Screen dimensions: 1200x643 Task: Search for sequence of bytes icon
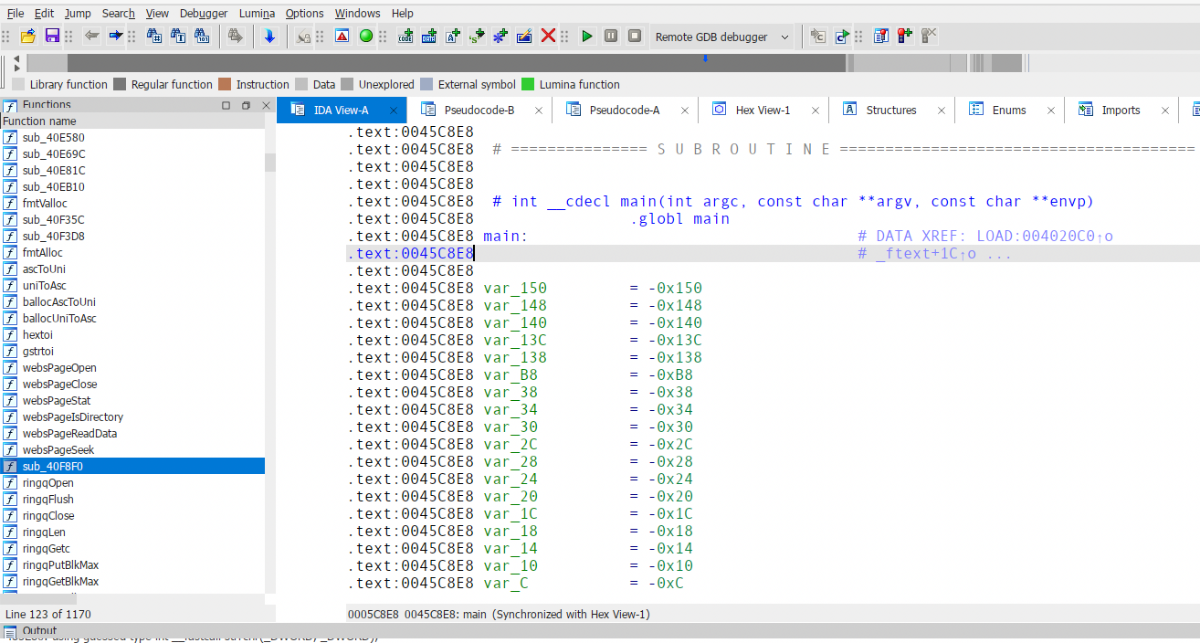click(x=202, y=36)
